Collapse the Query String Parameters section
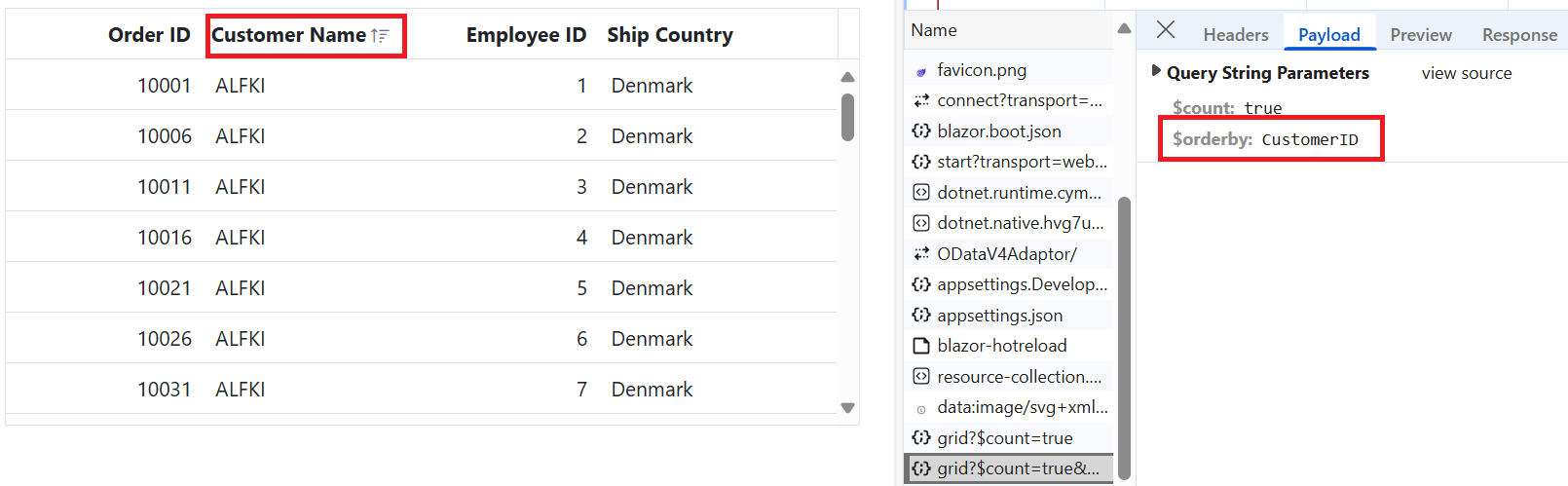This screenshot has height=486, width=1568. tap(1156, 71)
